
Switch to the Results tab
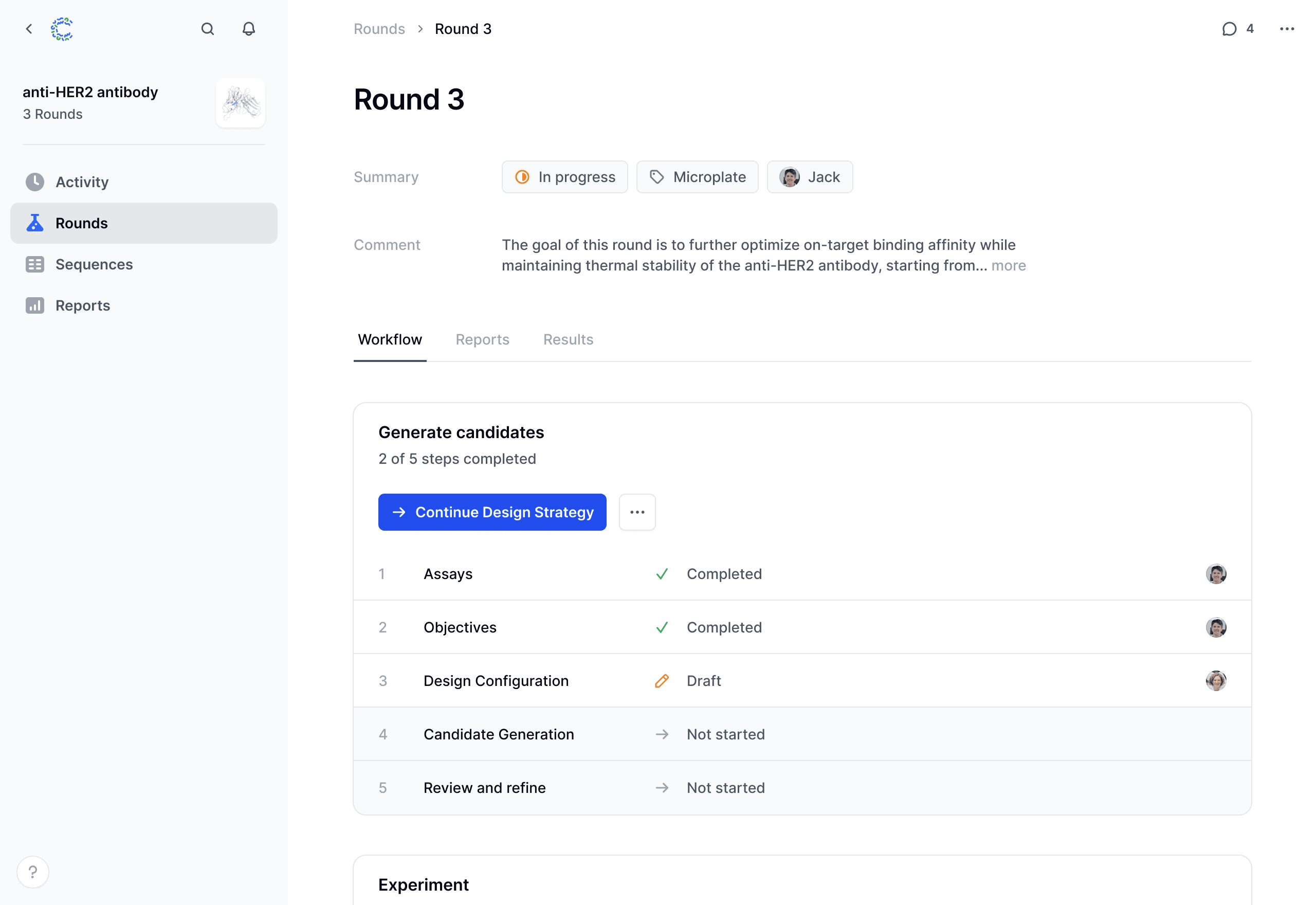click(x=568, y=340)
